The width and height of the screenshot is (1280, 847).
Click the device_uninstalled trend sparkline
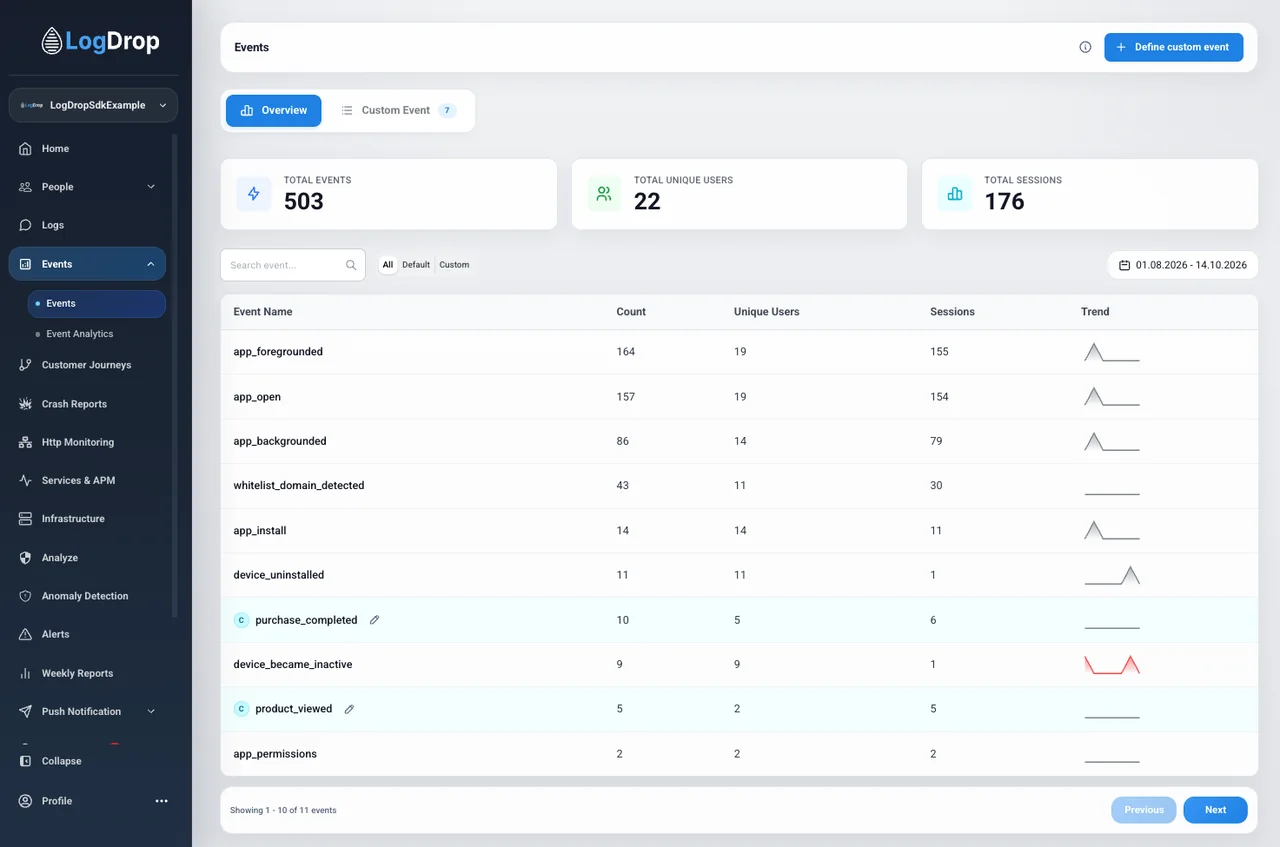tap(1112, 575)
